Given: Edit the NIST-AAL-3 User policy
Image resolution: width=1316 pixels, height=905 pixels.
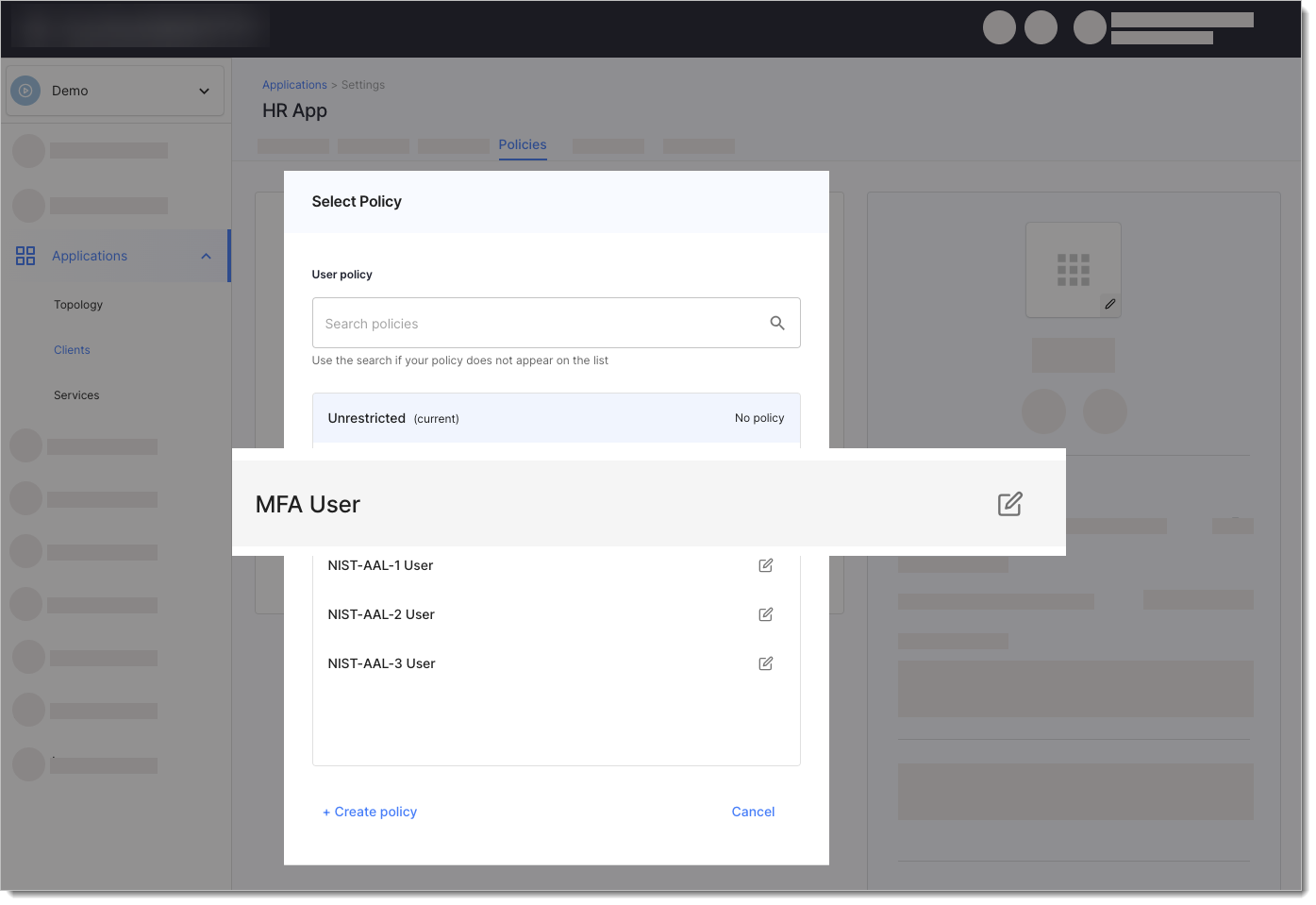Looking at the screenshot, I should pos(765,663).
